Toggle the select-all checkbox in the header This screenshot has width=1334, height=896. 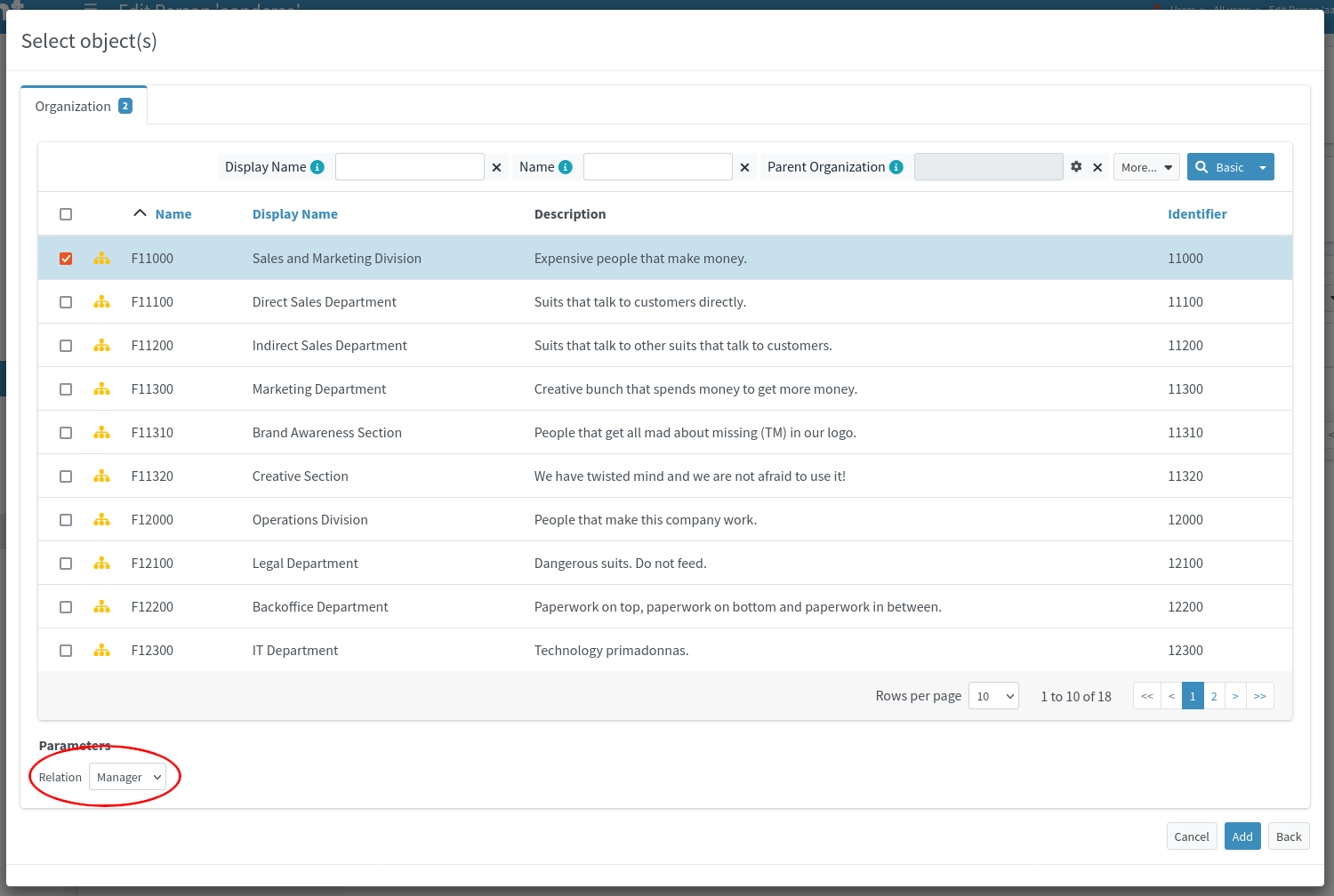[x=66, y=213]
